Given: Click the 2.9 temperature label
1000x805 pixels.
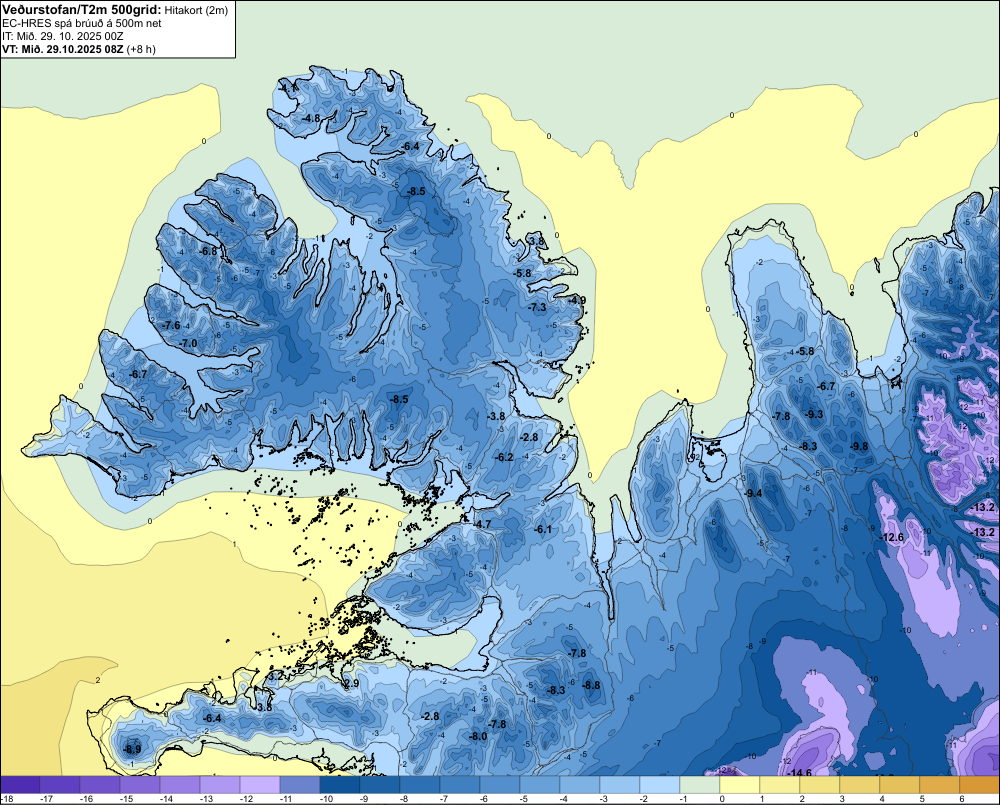Looking at the screenshot, I should pos(352,684).
